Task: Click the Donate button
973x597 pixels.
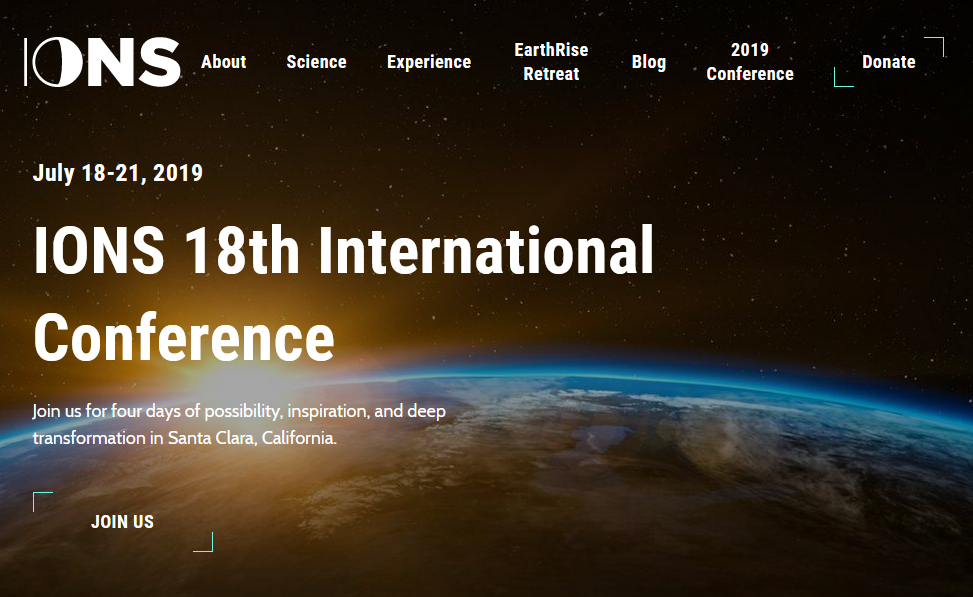Action: click(x=889, y=61)
